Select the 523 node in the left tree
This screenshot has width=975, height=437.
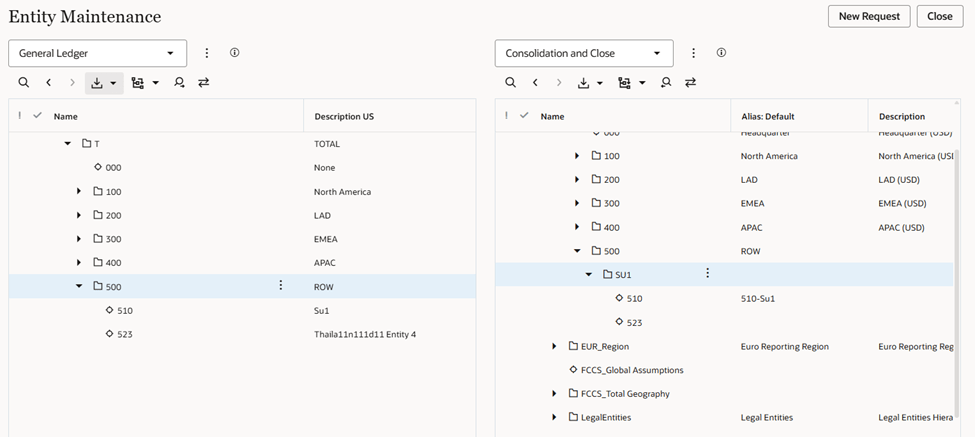124,334
